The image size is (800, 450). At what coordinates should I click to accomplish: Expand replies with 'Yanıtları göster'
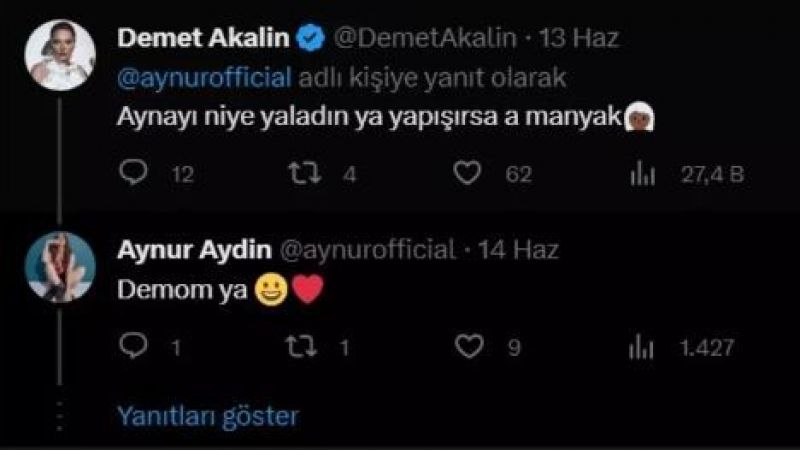208,413
